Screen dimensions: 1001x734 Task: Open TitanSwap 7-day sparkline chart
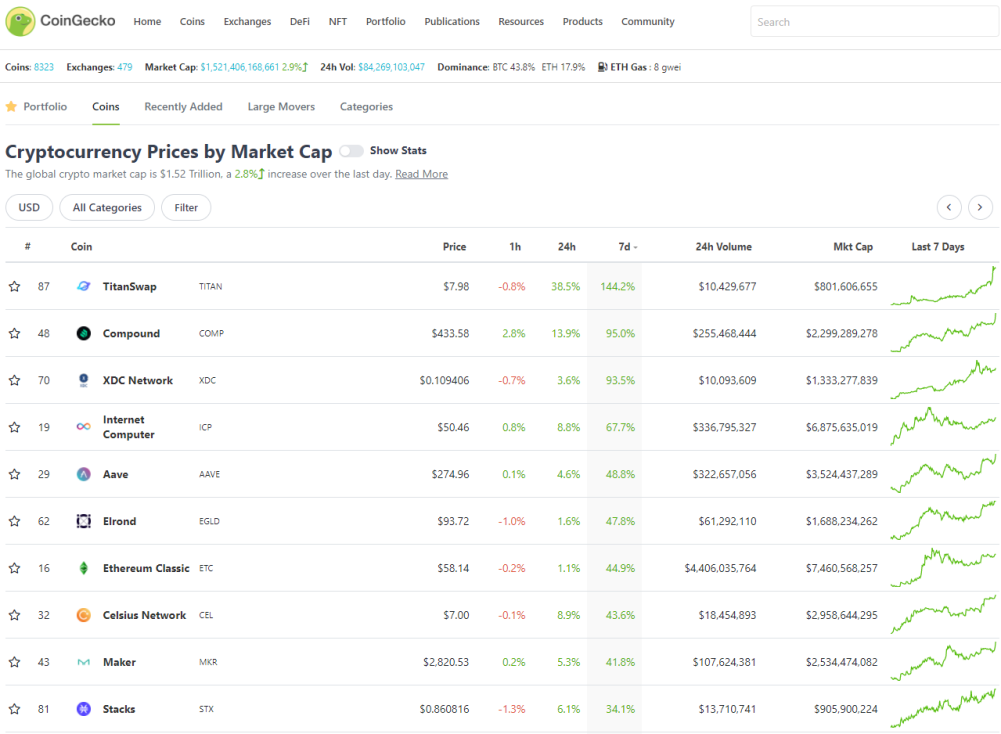tap(943, 287)
